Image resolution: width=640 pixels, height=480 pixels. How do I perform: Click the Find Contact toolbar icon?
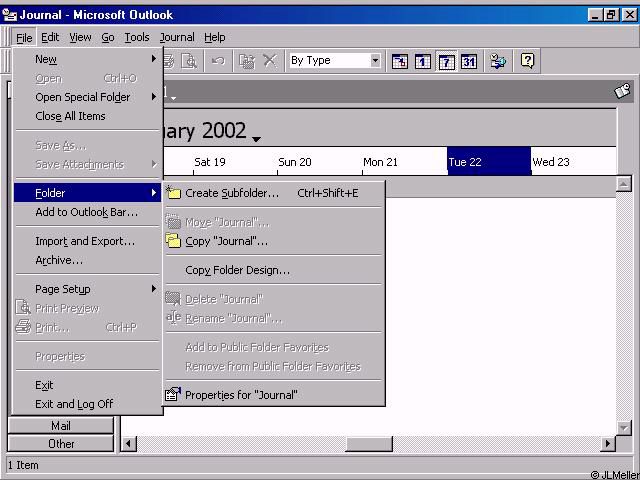[x=498, y=61]
